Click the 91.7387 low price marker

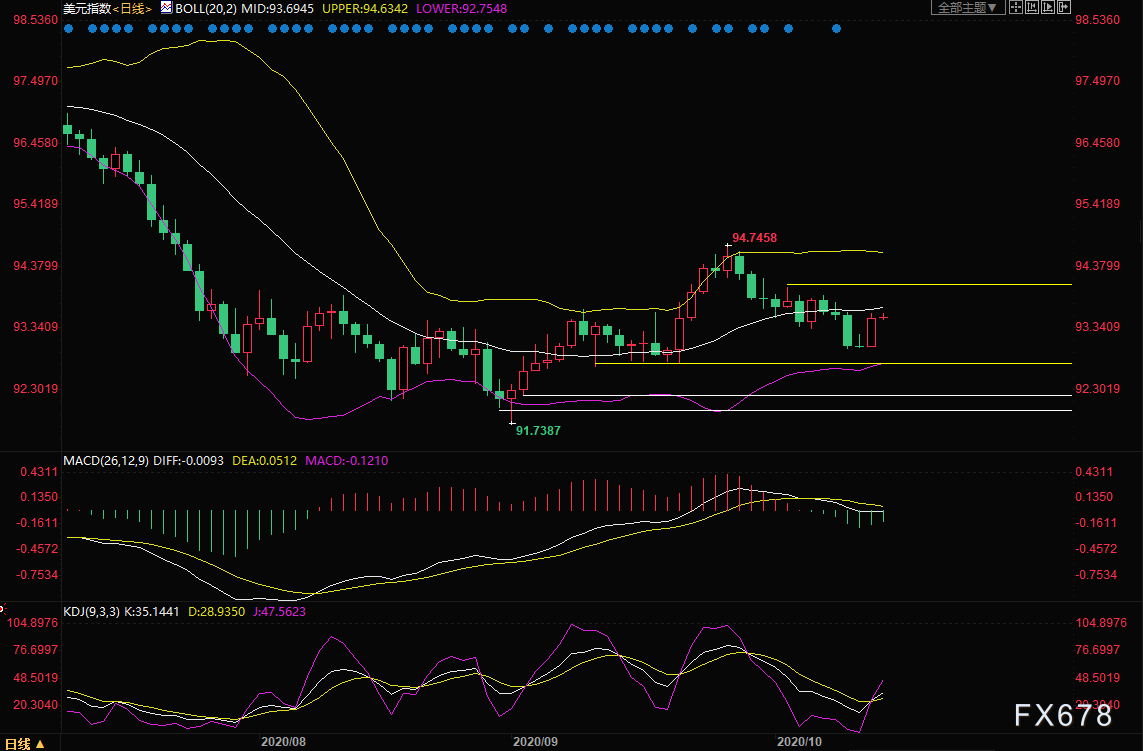pyautogui.click(x=537, y=429)
